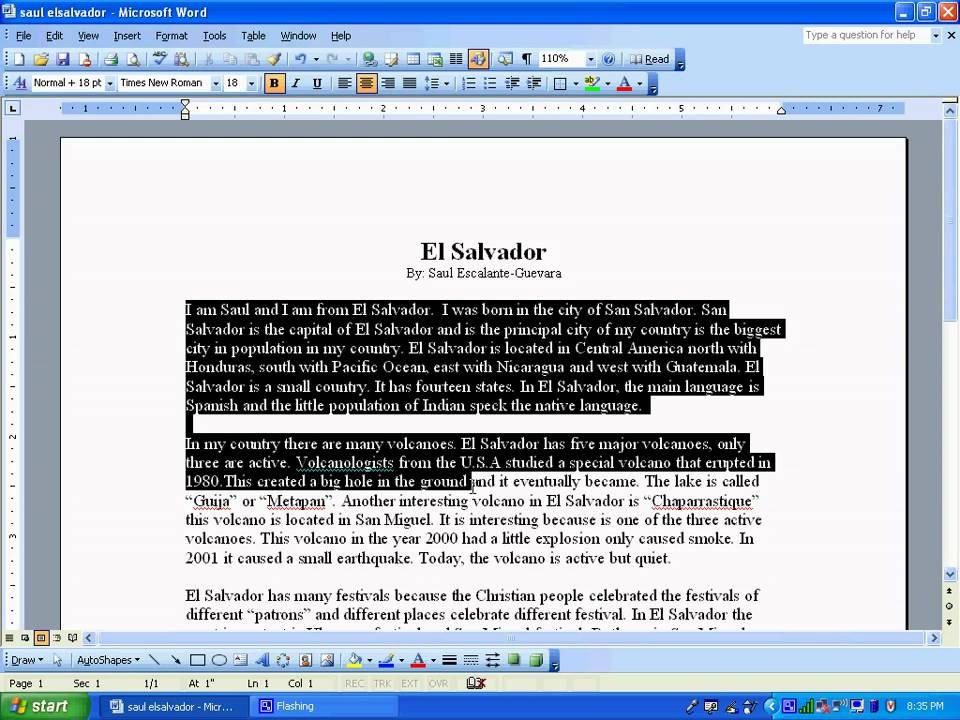Apply bulleted list formatting
The image size is (960, 720).
coord(490,83)
